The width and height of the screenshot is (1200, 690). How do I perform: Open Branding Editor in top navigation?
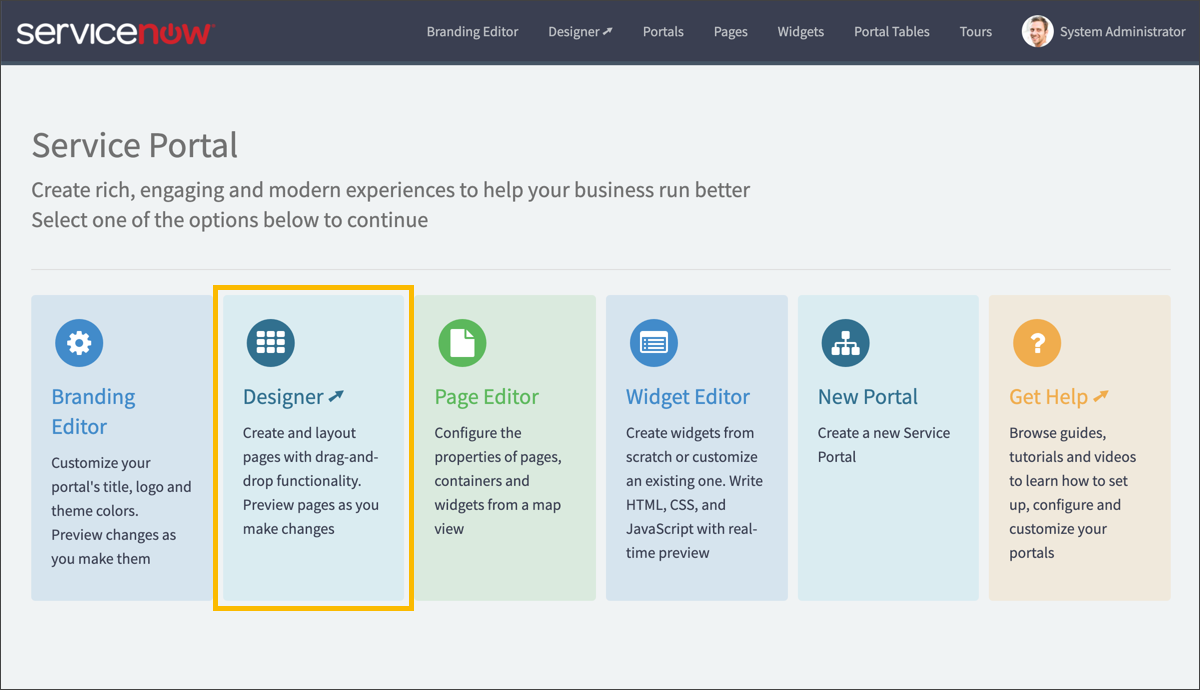472,32
